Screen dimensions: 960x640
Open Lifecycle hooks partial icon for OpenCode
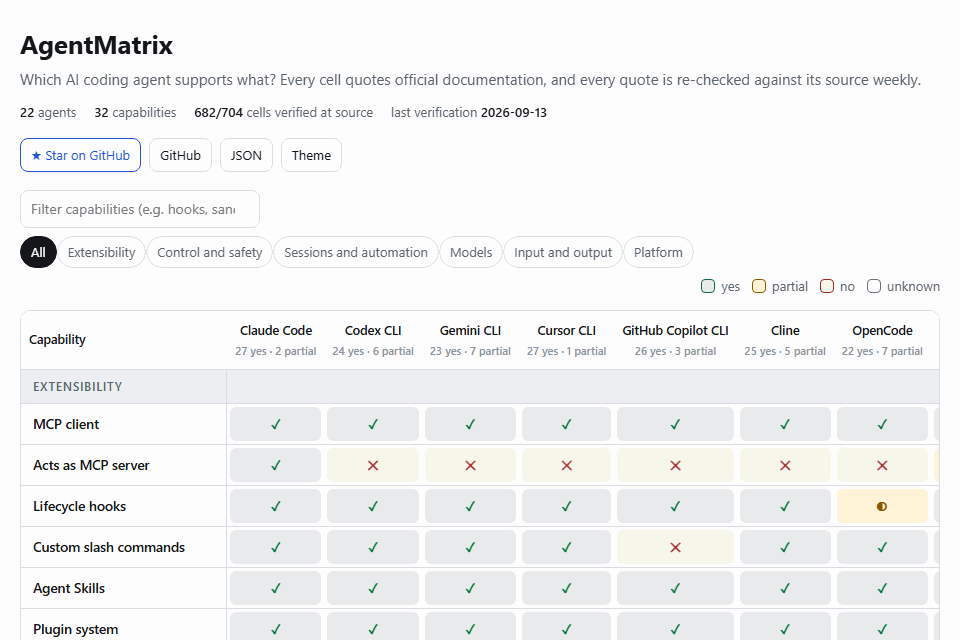[882, 506]
